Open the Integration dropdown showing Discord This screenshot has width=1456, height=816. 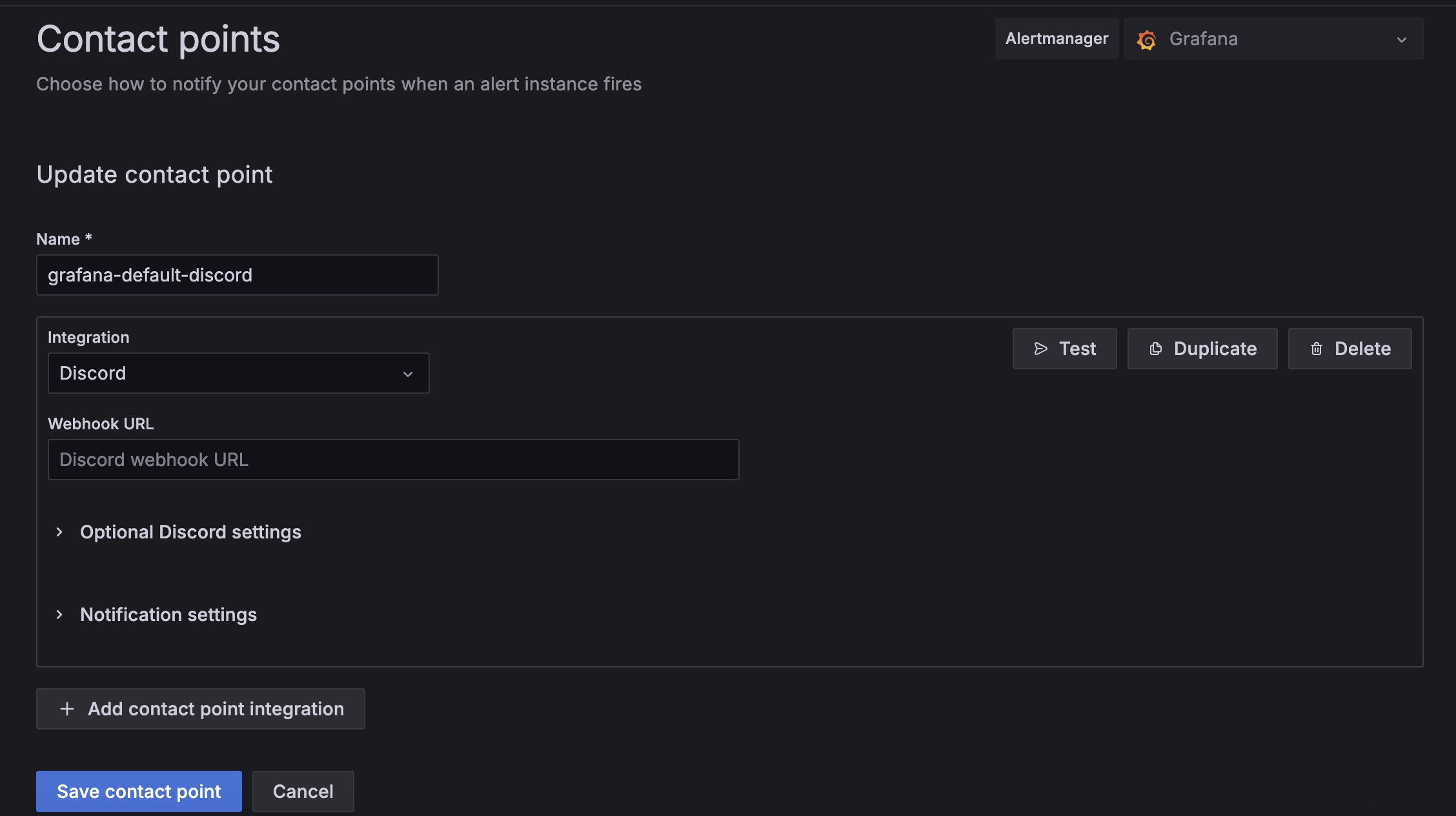click(x=238, y=373)
